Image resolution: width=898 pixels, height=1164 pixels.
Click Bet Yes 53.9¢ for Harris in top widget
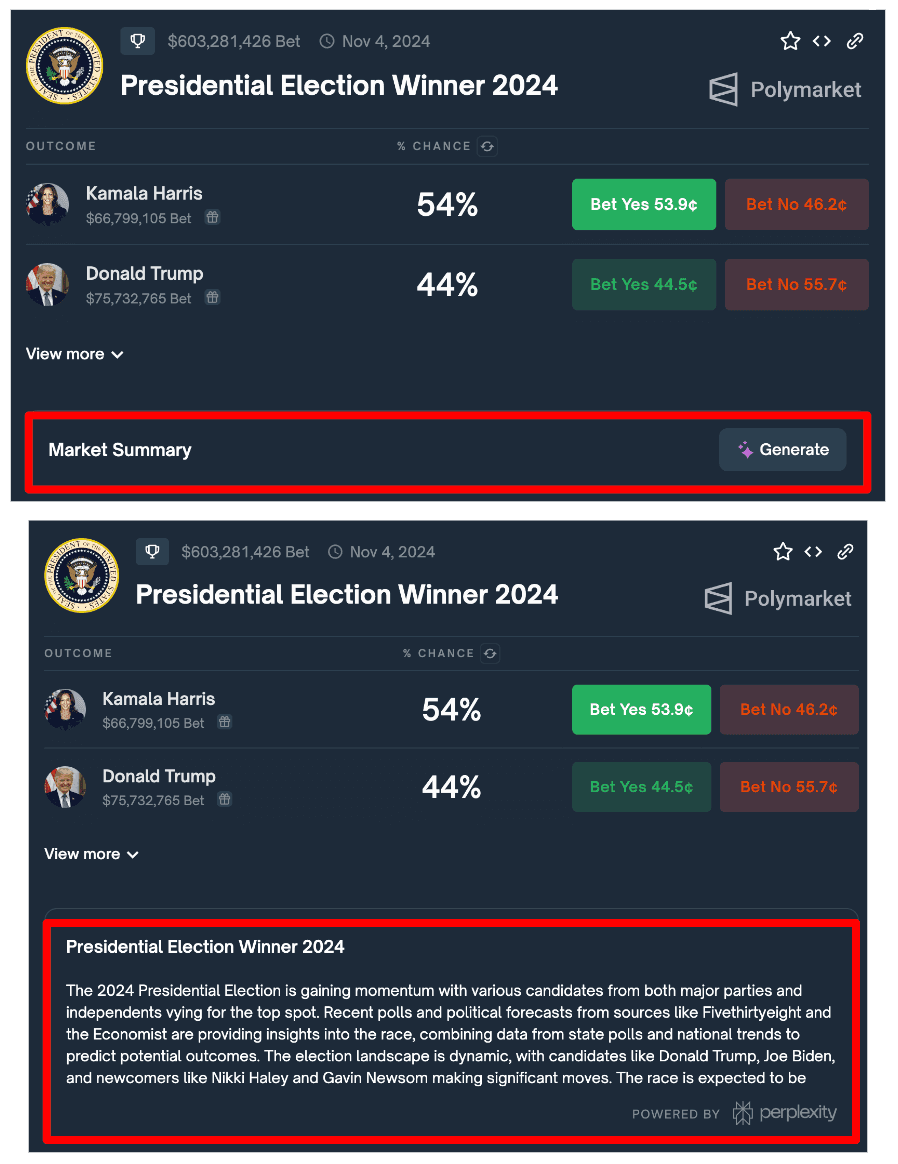(643, 204)
